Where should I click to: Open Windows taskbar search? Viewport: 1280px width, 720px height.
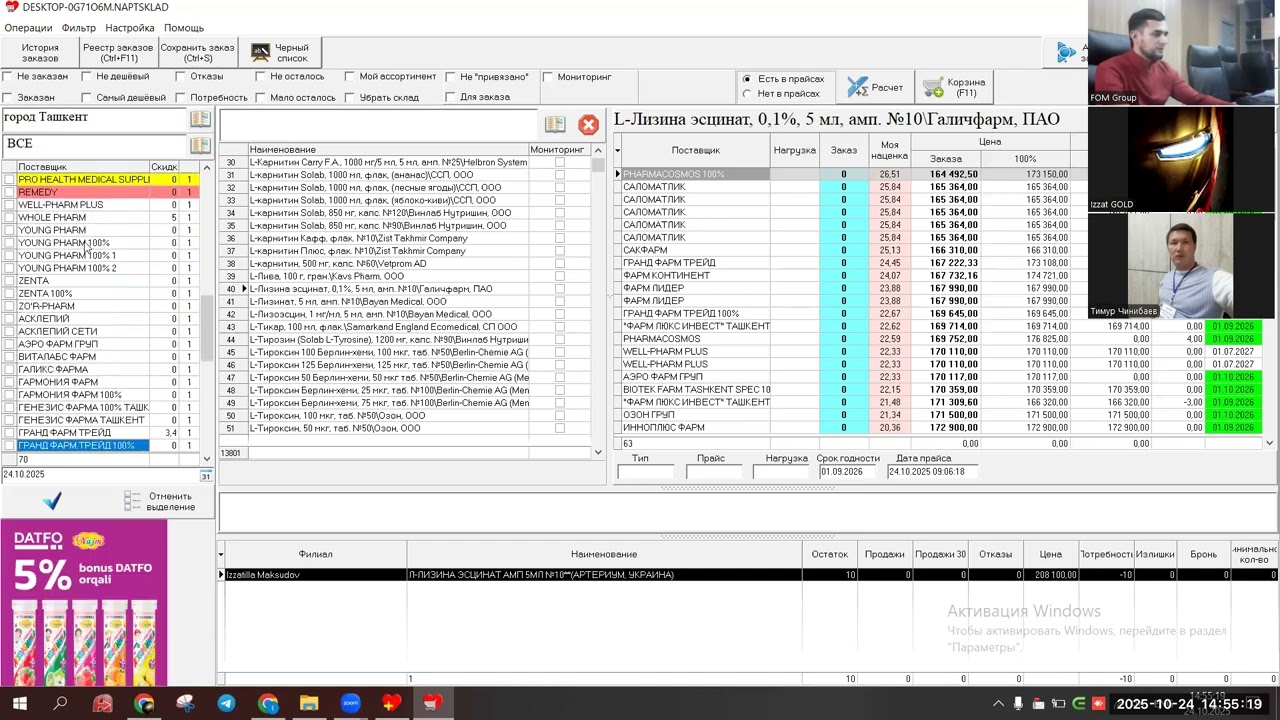[60, 704]
